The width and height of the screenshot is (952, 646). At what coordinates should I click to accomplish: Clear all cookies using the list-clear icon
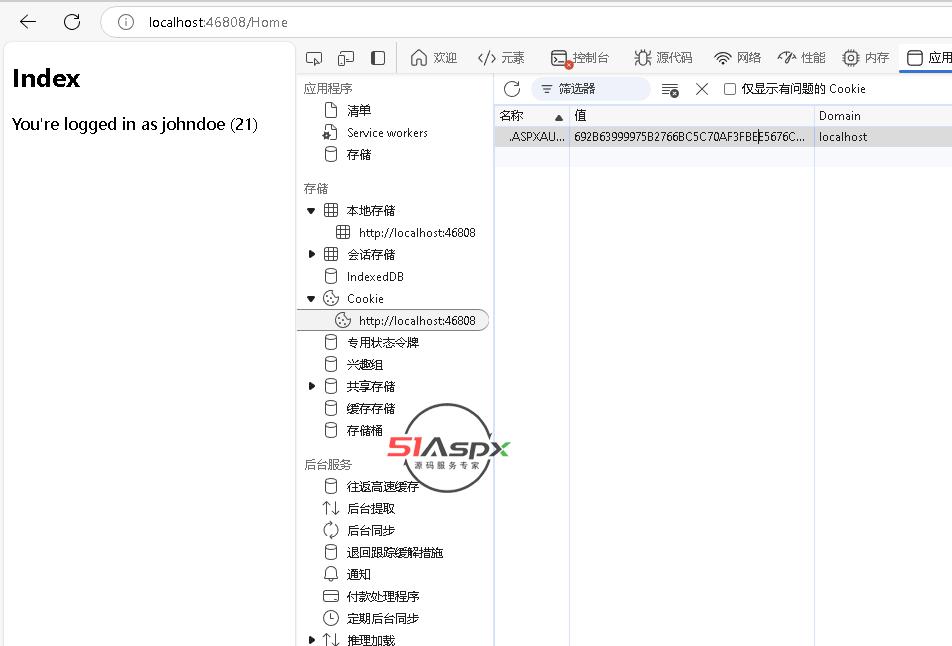[670, 90]
